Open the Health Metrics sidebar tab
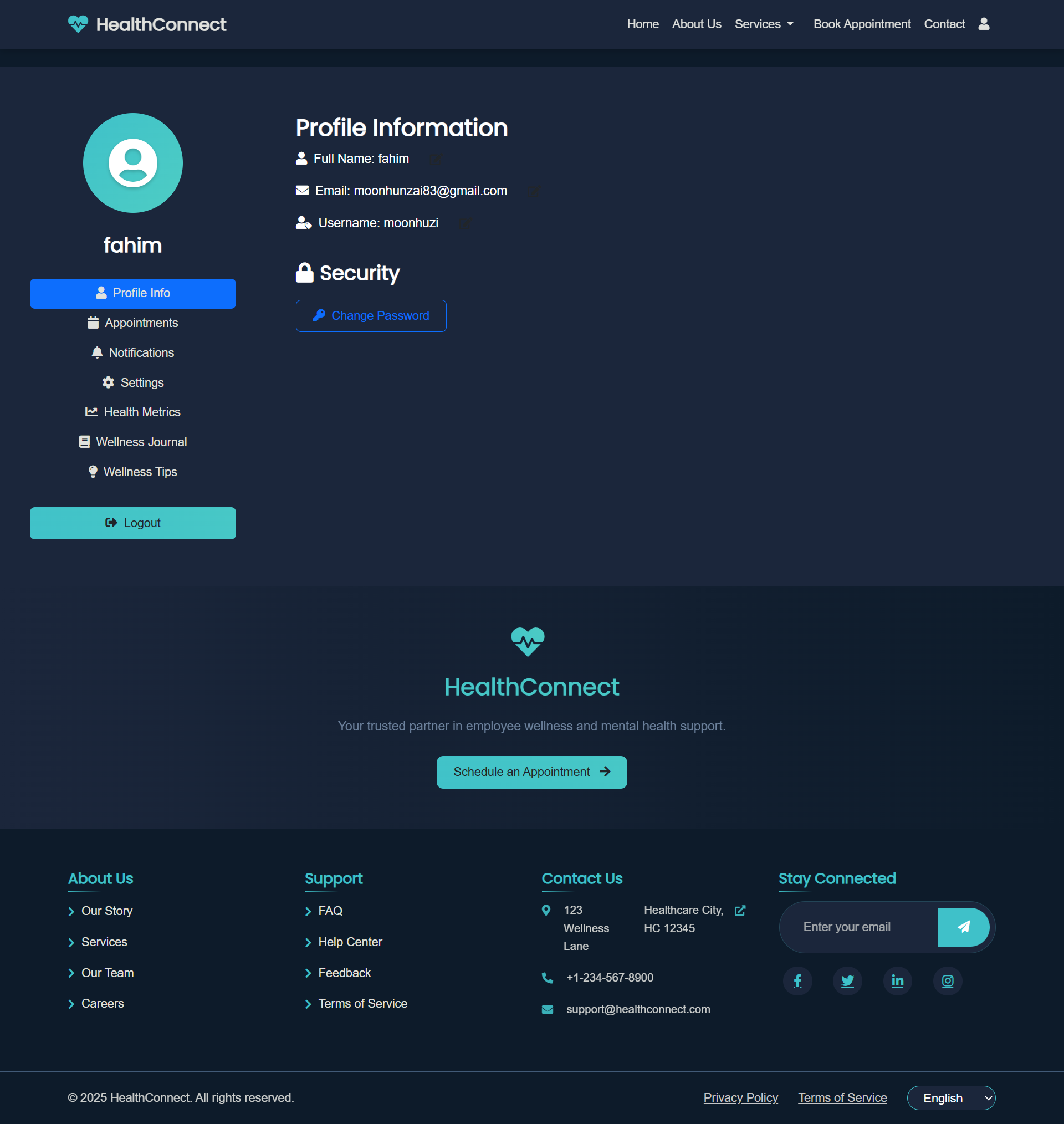 point(132,412)
